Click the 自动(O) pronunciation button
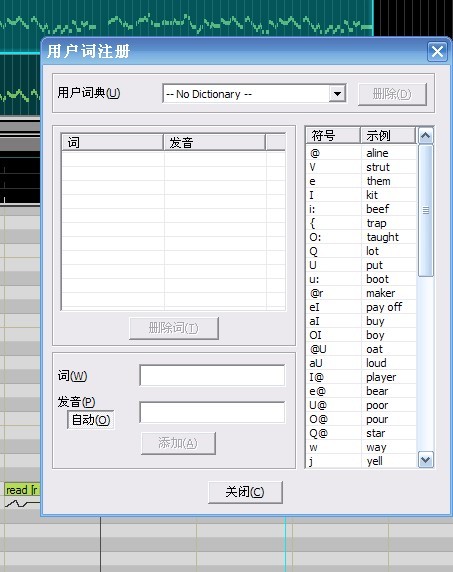The image size is (453, 572). [x=90, y=420]
